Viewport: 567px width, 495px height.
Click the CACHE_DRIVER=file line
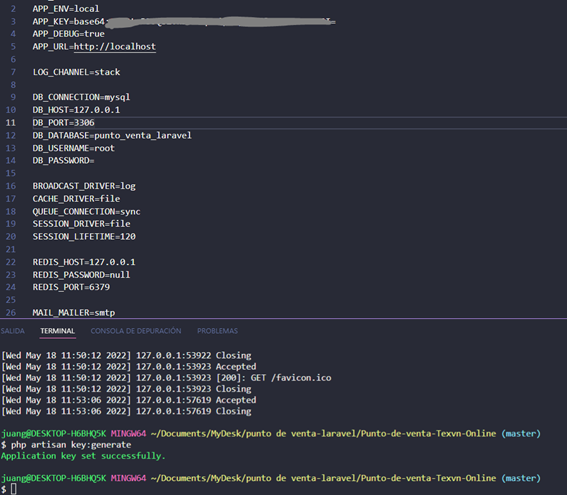tap(76, 199)
